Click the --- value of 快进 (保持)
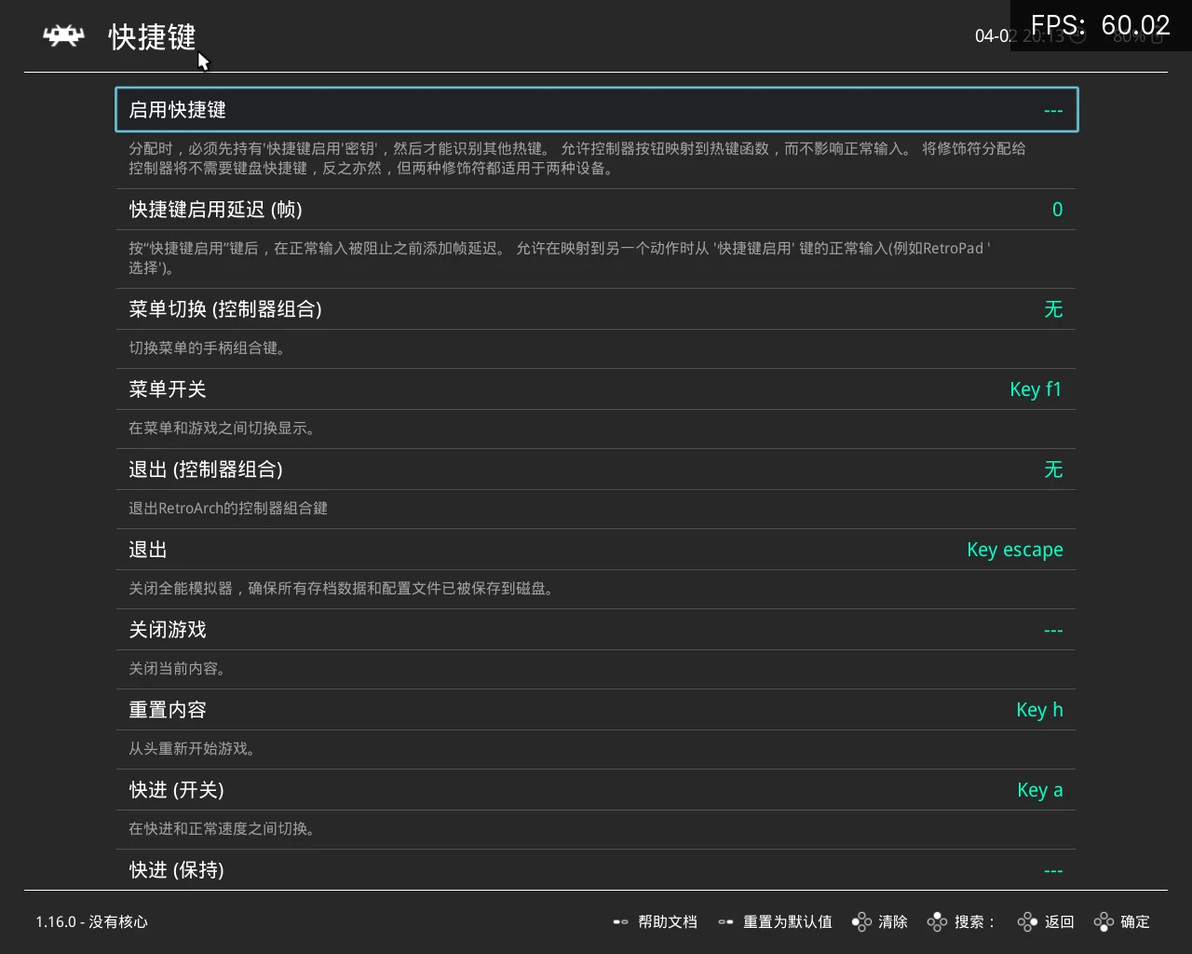1192x954 pixels. (1053, 871)
